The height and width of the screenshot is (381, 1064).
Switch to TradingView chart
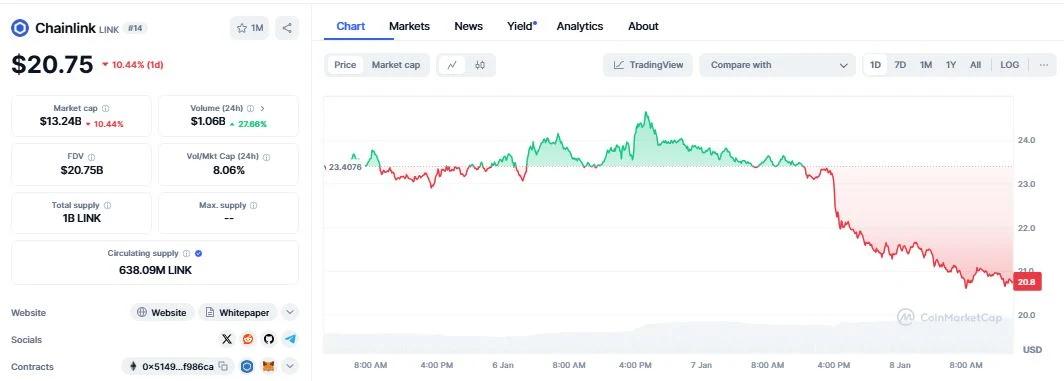pos(648,65)
